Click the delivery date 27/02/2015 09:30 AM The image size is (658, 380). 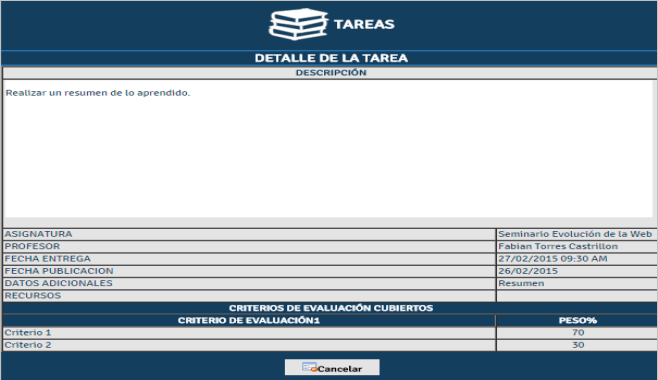(x=553, y=259)
